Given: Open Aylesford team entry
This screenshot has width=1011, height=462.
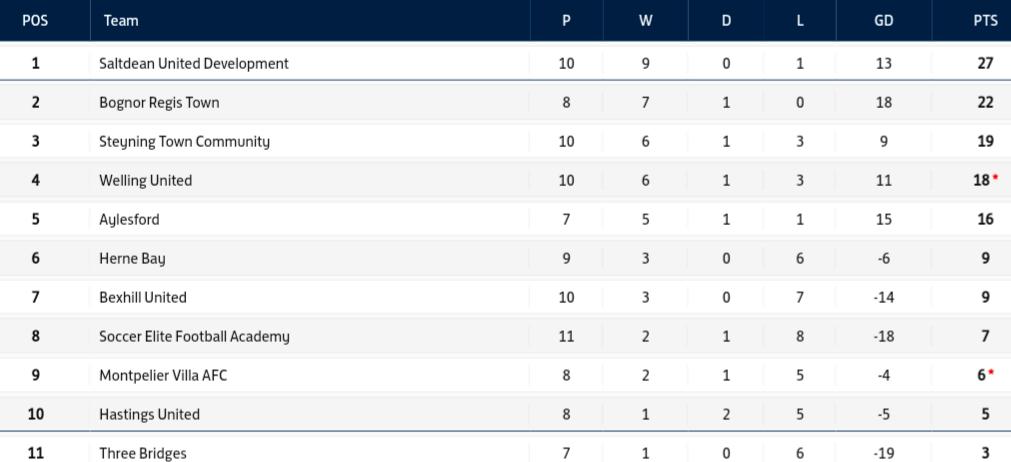Looking at the screenshot, I should 129,219.
